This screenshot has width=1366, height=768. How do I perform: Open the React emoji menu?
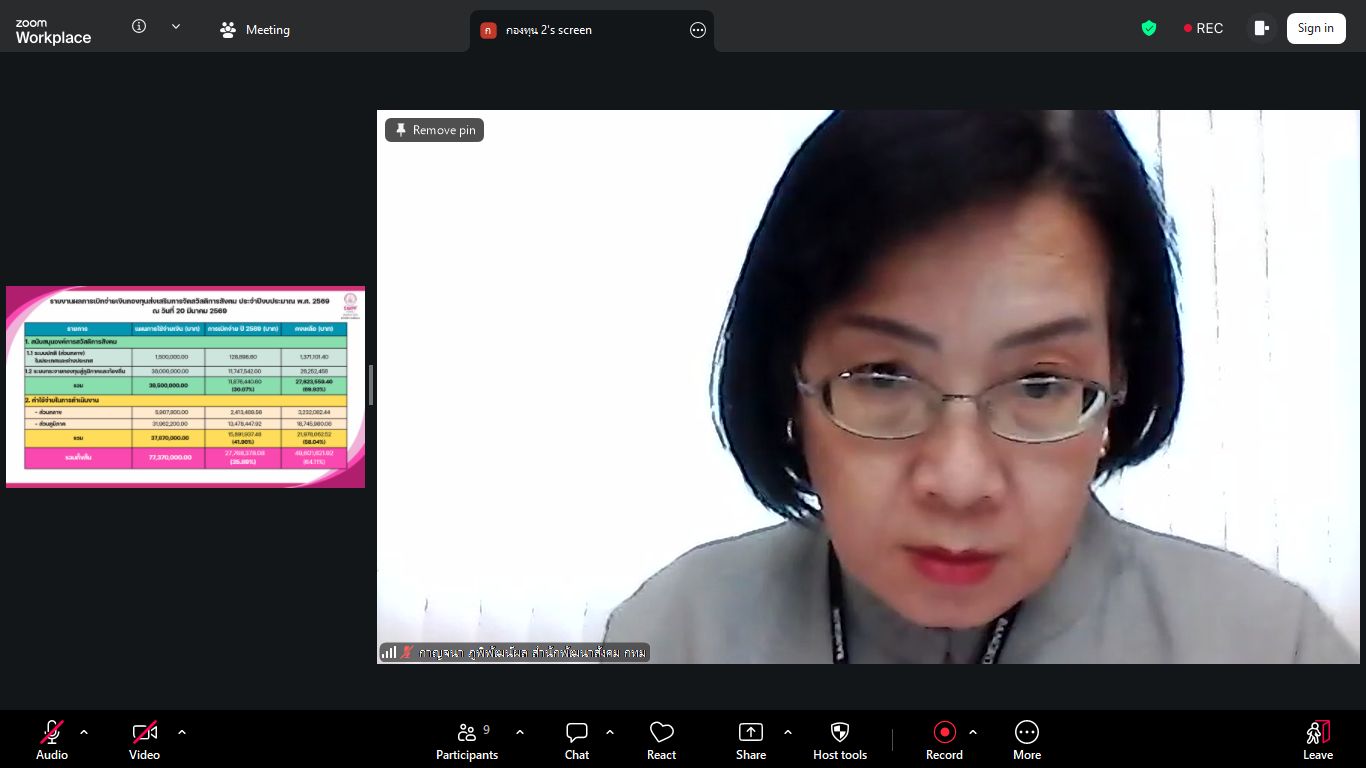661,741
